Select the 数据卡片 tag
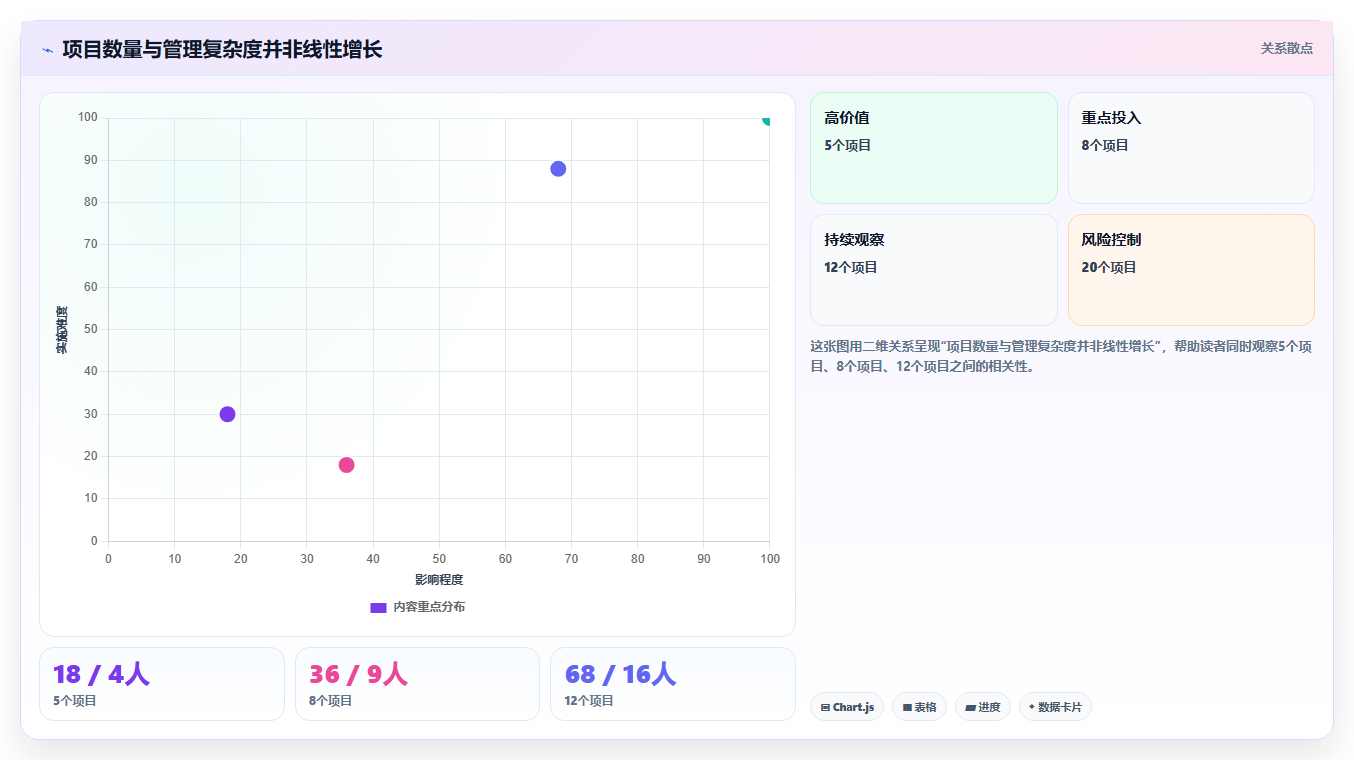Screen dimensions: 1354x760 coord(1055,707)
